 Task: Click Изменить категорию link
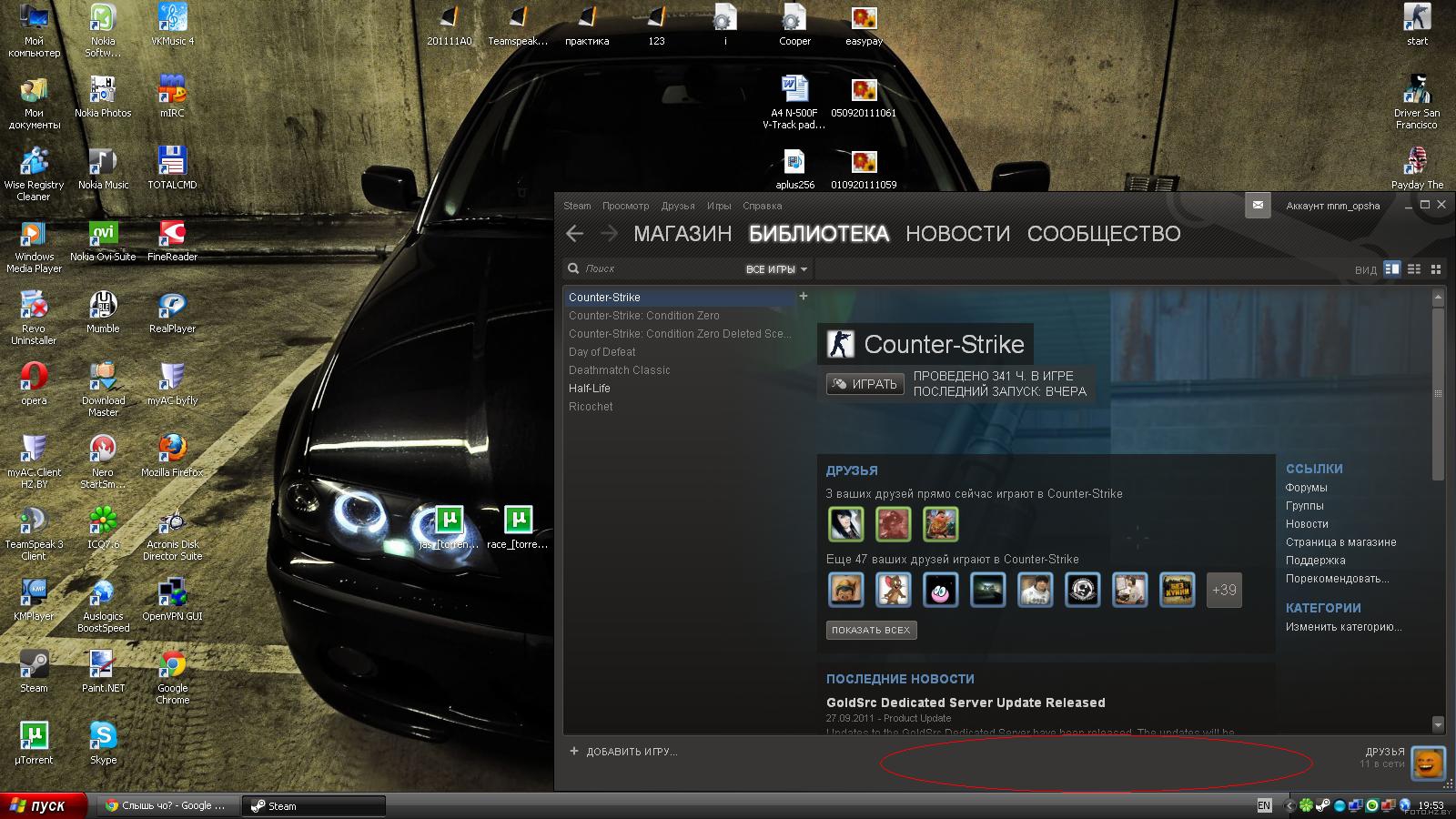(1343, 627)
